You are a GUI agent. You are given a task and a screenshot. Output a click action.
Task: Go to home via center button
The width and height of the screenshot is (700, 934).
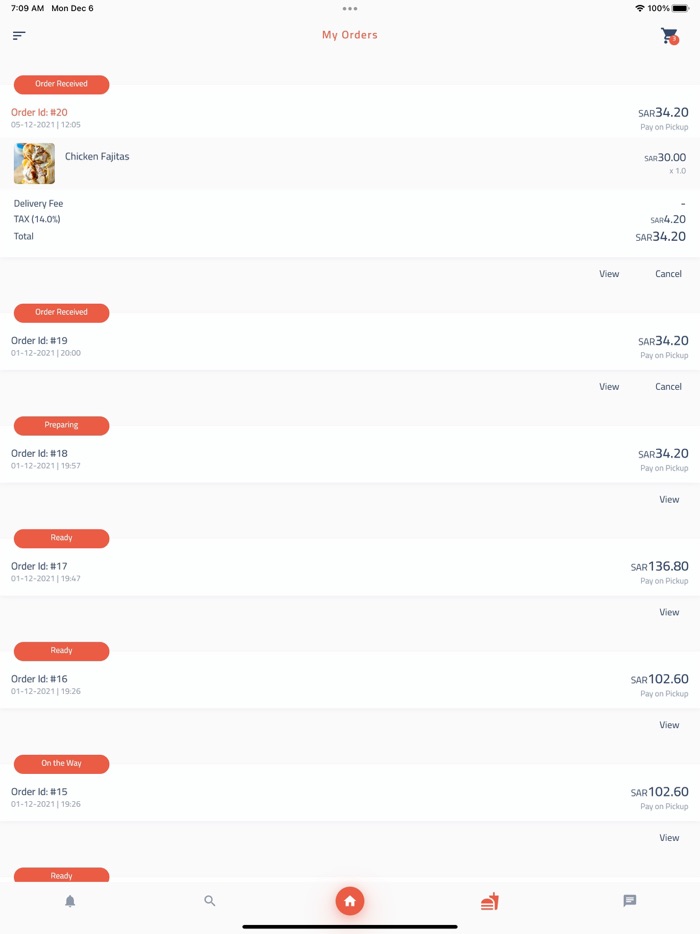350,901
